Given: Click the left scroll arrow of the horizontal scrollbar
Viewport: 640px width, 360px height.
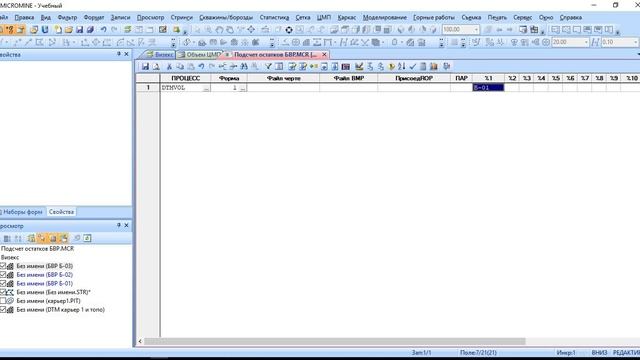Looking at the screenshot, I should [140, 341].
